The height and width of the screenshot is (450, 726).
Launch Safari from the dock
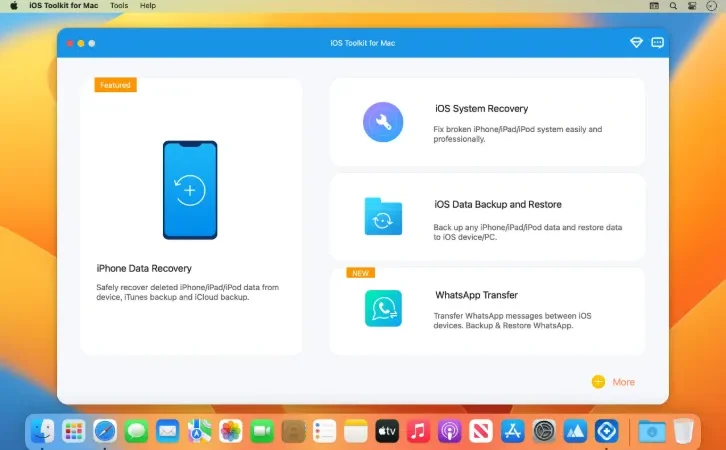coord(105,431)
